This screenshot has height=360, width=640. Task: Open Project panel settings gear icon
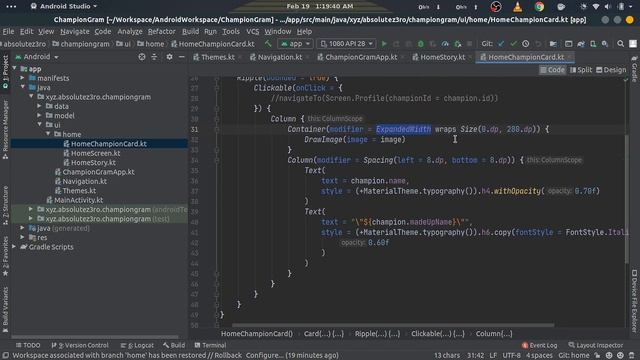pyautogui.click(x=169, y=57)
